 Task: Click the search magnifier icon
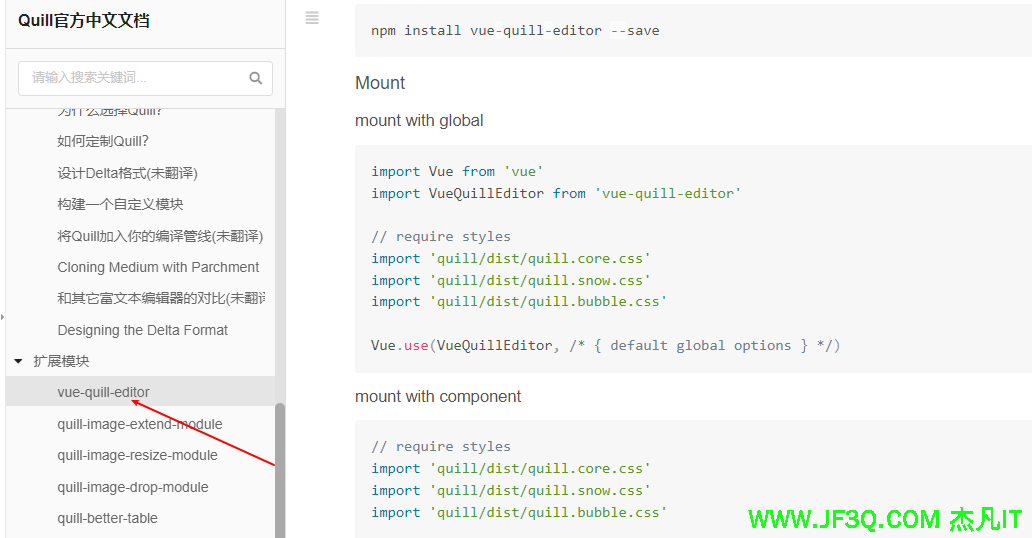click(255, 78)
